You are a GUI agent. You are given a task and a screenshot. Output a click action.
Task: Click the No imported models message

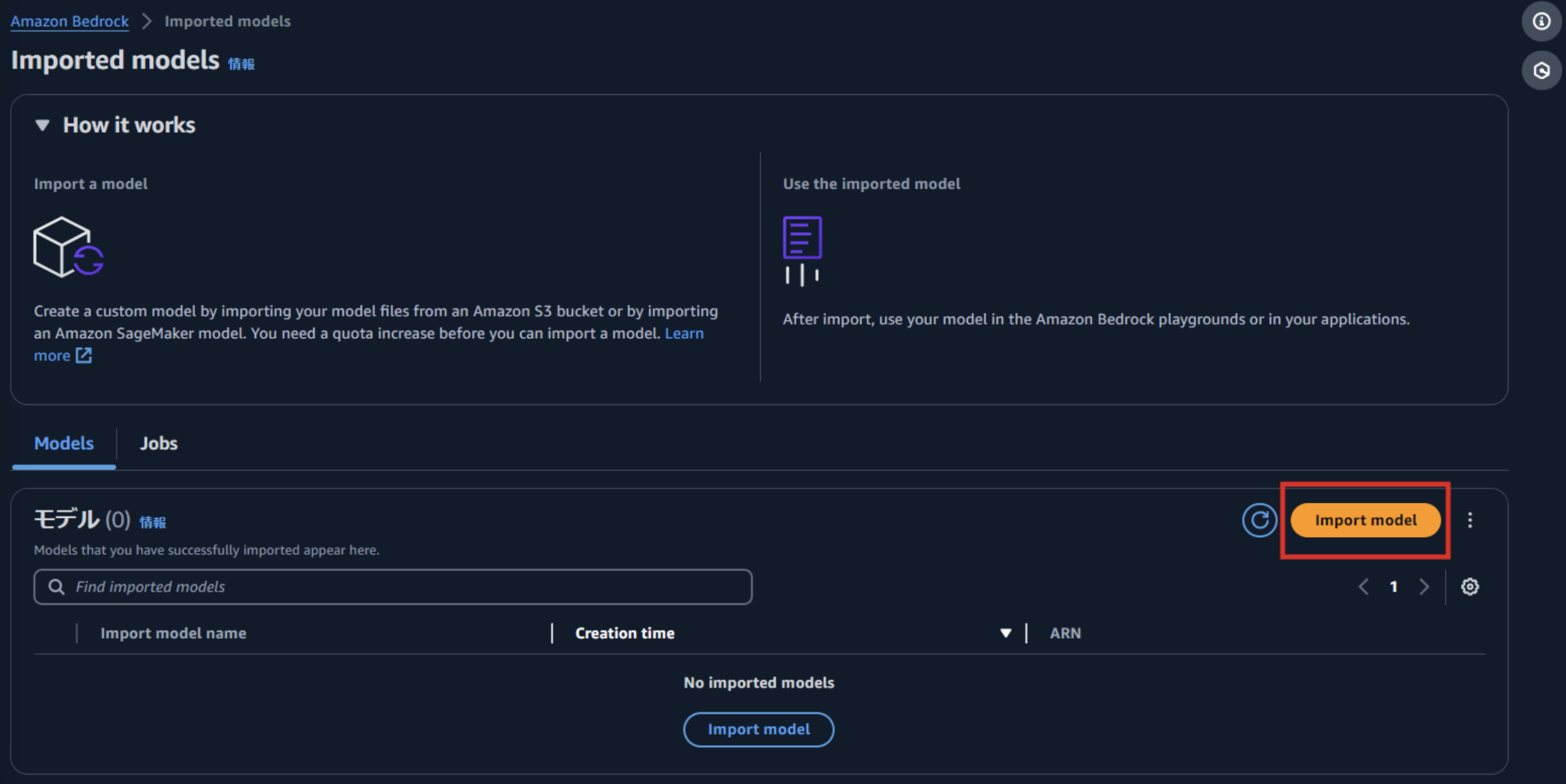758,682
